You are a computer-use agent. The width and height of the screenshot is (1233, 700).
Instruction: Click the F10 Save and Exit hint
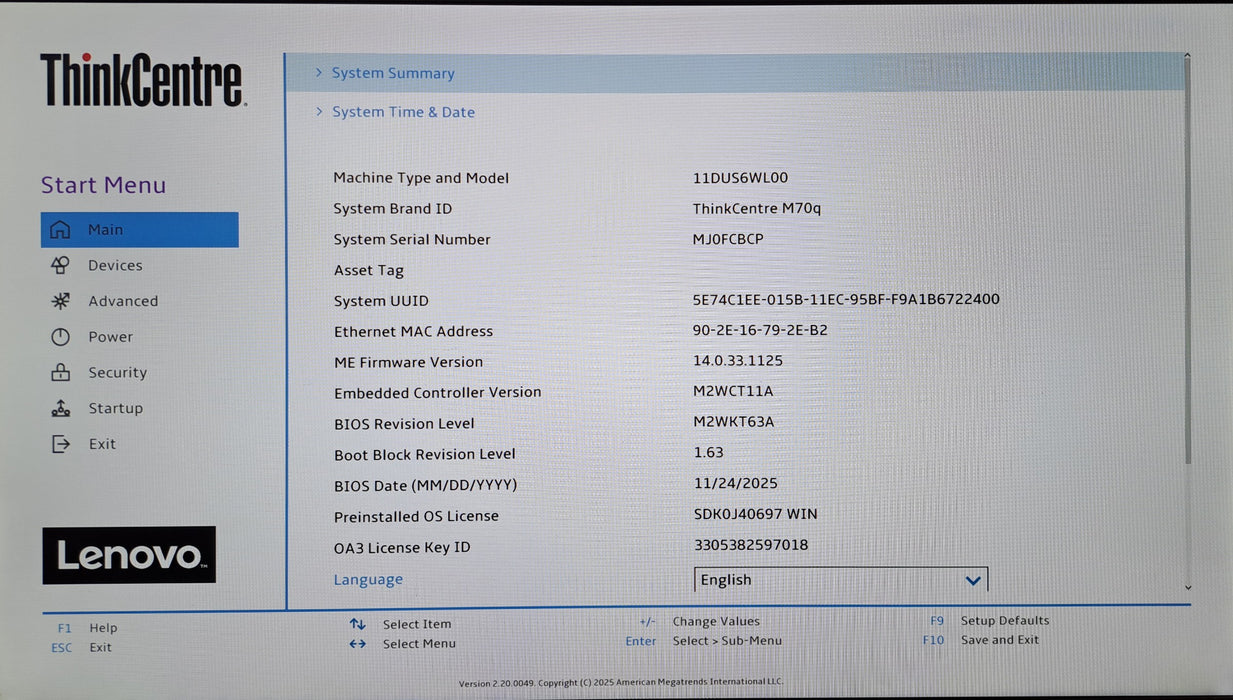tap(980, 640)
